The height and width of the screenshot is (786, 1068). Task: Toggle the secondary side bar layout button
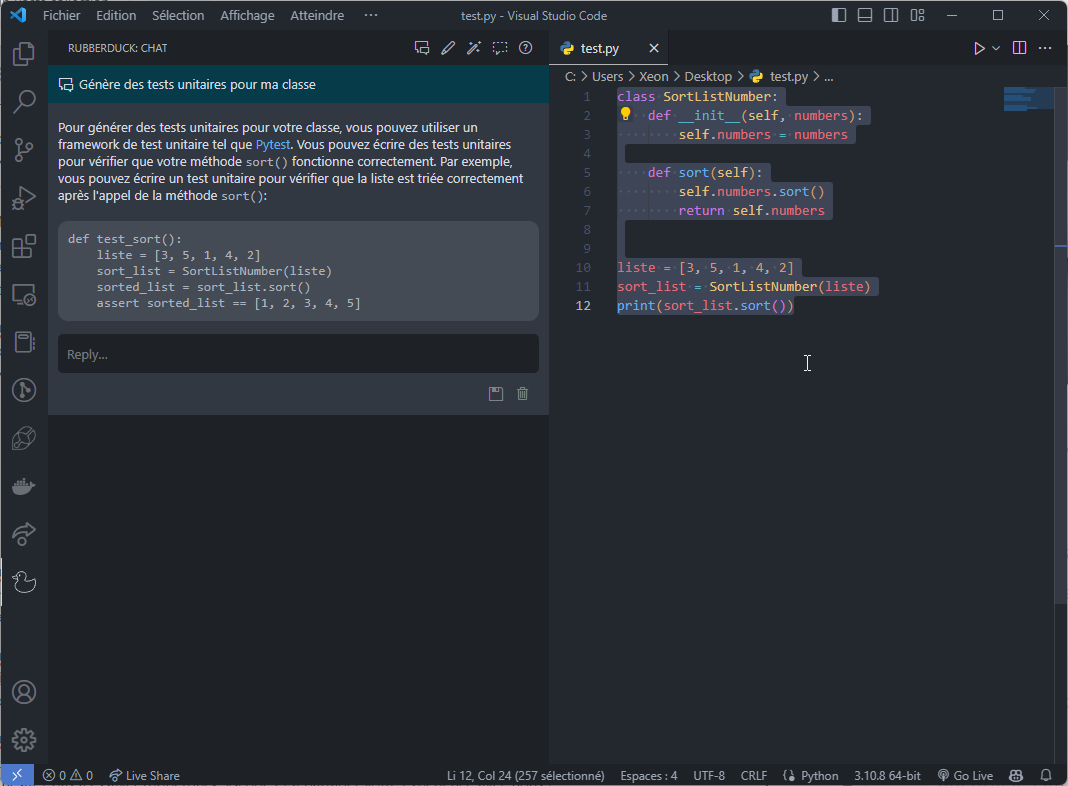(891, 15)
